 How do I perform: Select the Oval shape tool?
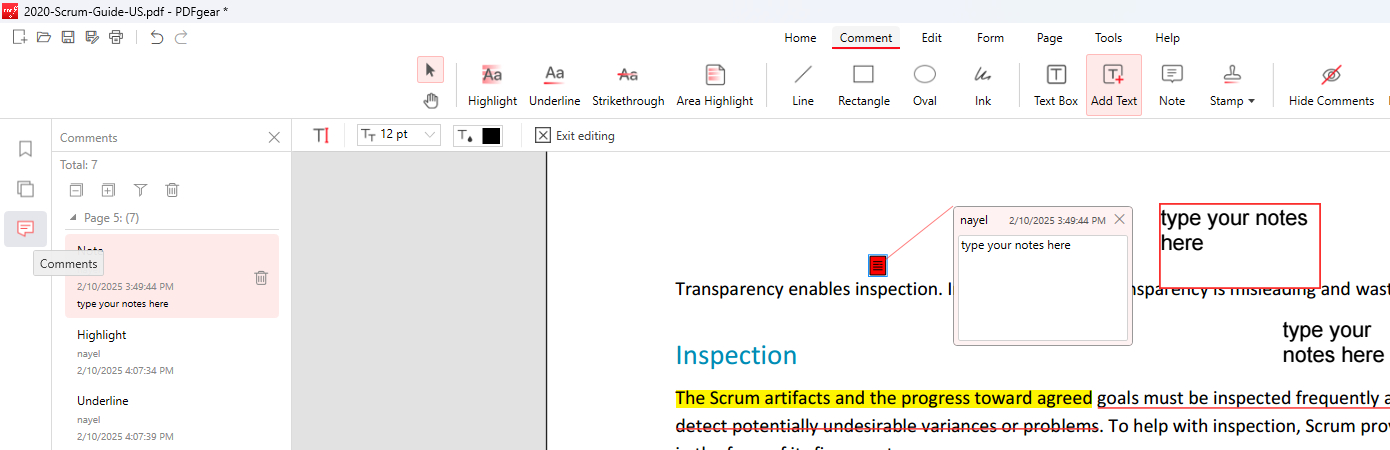tap(925, 85)
